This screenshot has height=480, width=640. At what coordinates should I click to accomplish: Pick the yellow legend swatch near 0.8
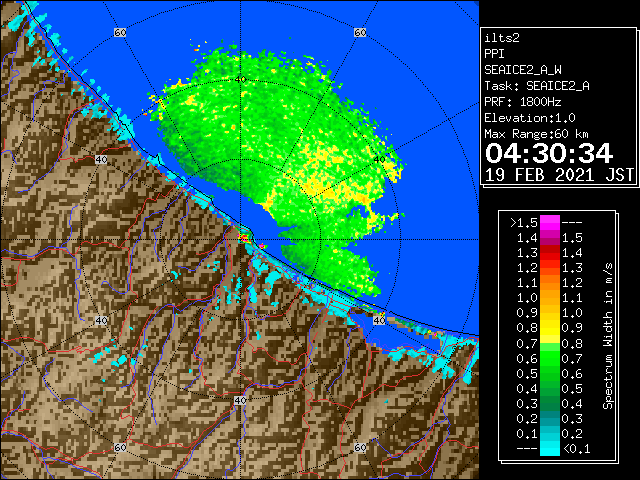pos(550,329)
